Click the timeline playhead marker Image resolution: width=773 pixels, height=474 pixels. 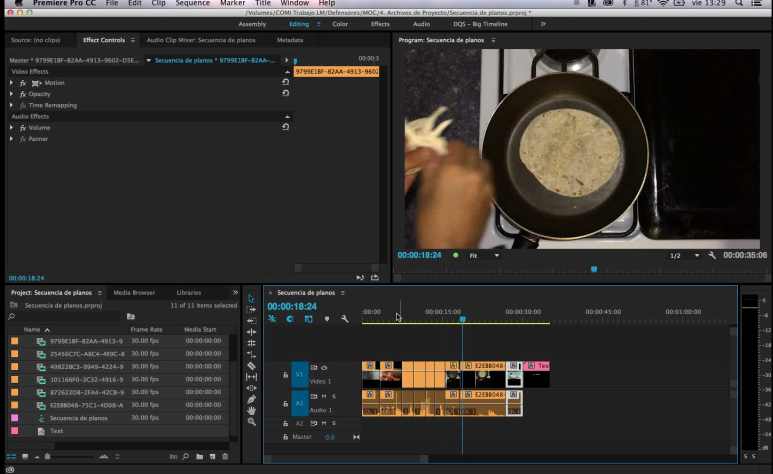click(462, 320)
